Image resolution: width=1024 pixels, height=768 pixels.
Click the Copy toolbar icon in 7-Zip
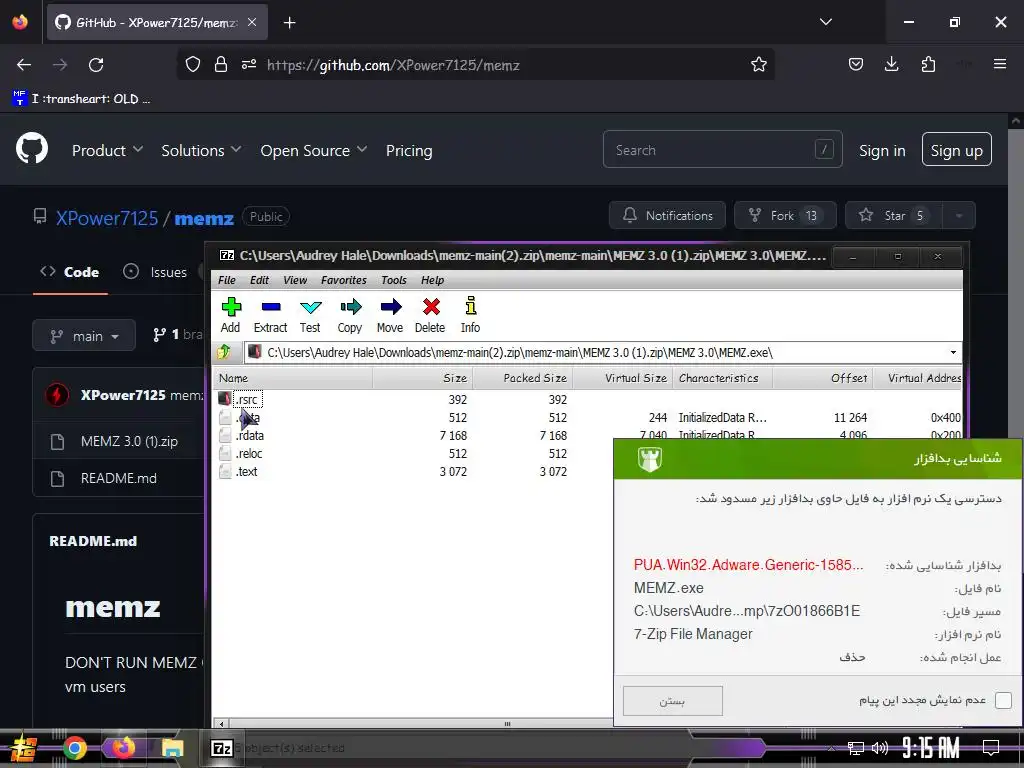(x=350, y=315)
